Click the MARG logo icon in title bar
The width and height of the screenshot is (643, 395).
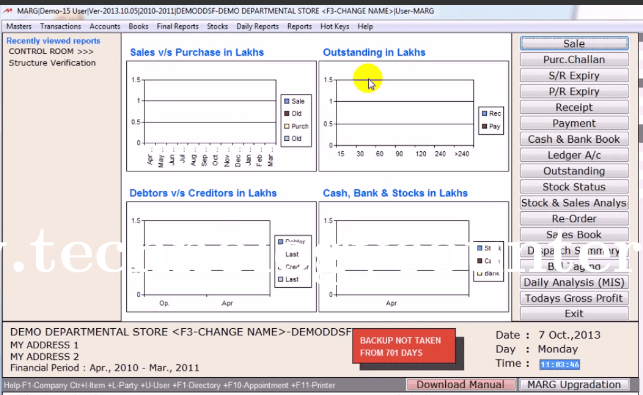click(7, 11)
